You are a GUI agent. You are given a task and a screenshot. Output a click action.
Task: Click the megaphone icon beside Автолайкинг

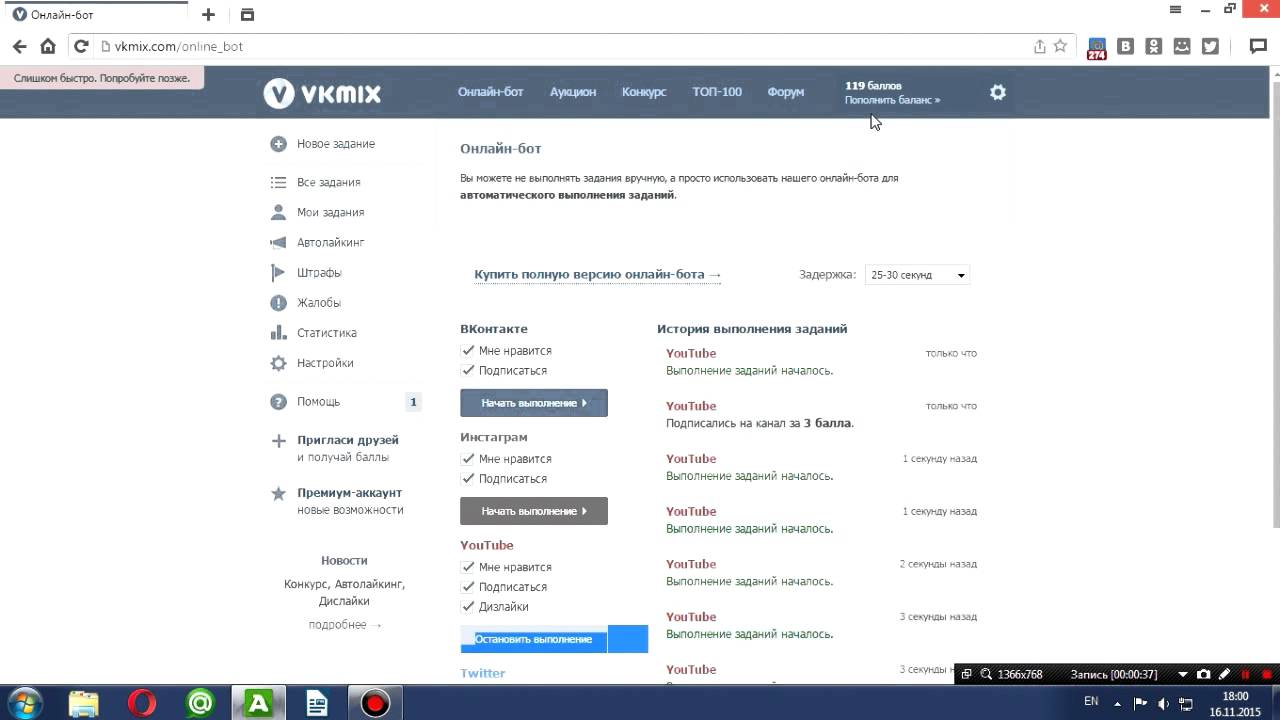tap(278, 243)
